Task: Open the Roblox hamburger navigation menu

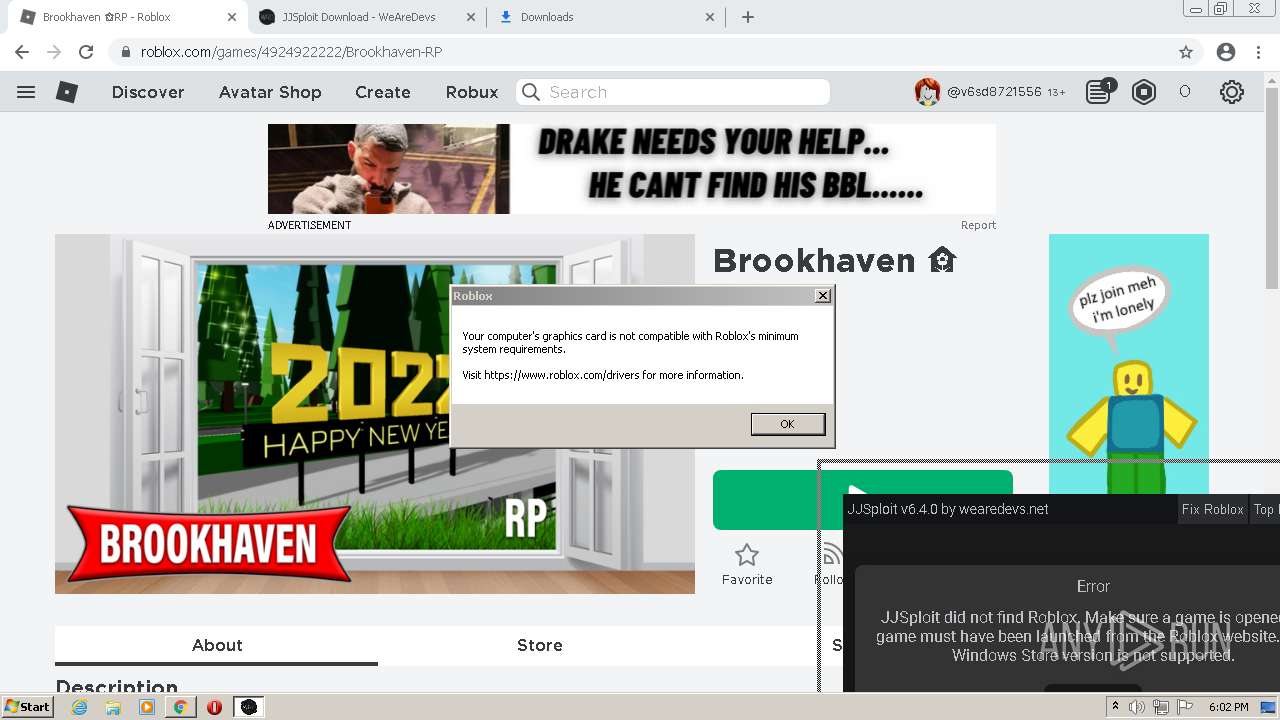Action: click(x=26, y=92)
